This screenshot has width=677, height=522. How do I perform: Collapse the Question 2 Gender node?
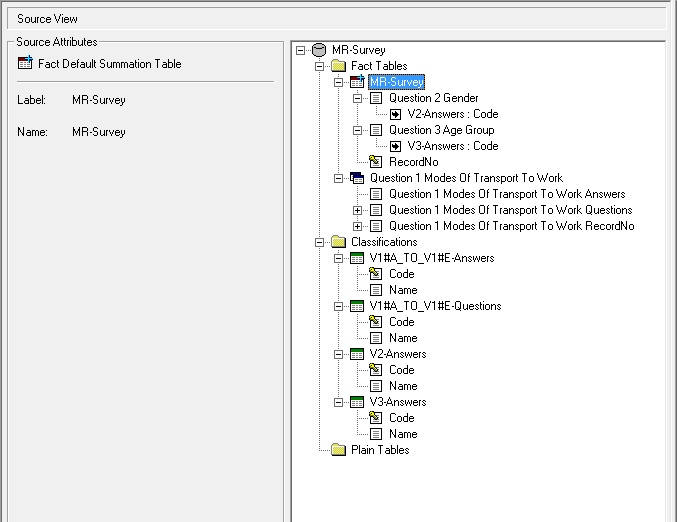pos(358,98)
